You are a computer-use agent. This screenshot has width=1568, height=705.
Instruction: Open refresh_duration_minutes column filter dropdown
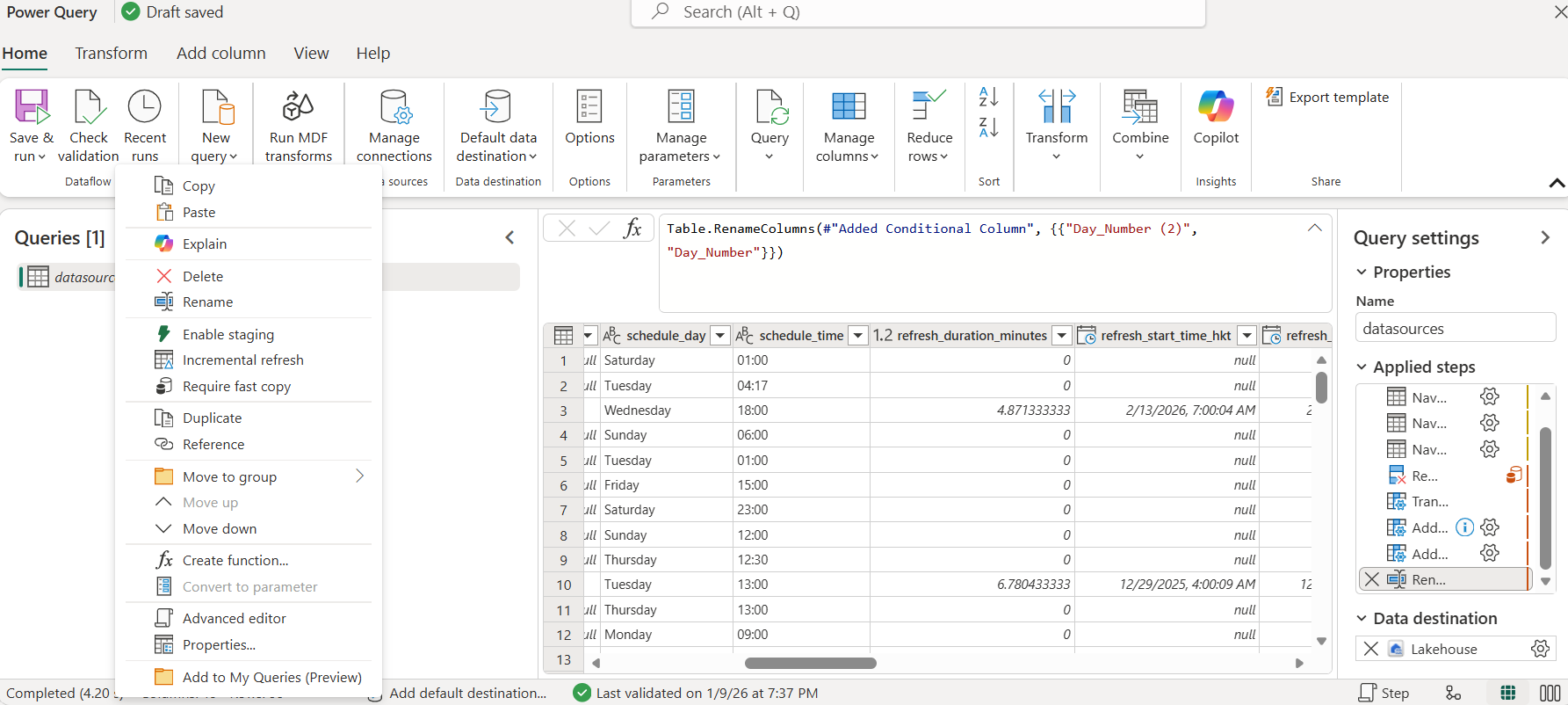tap(1062, 335)
